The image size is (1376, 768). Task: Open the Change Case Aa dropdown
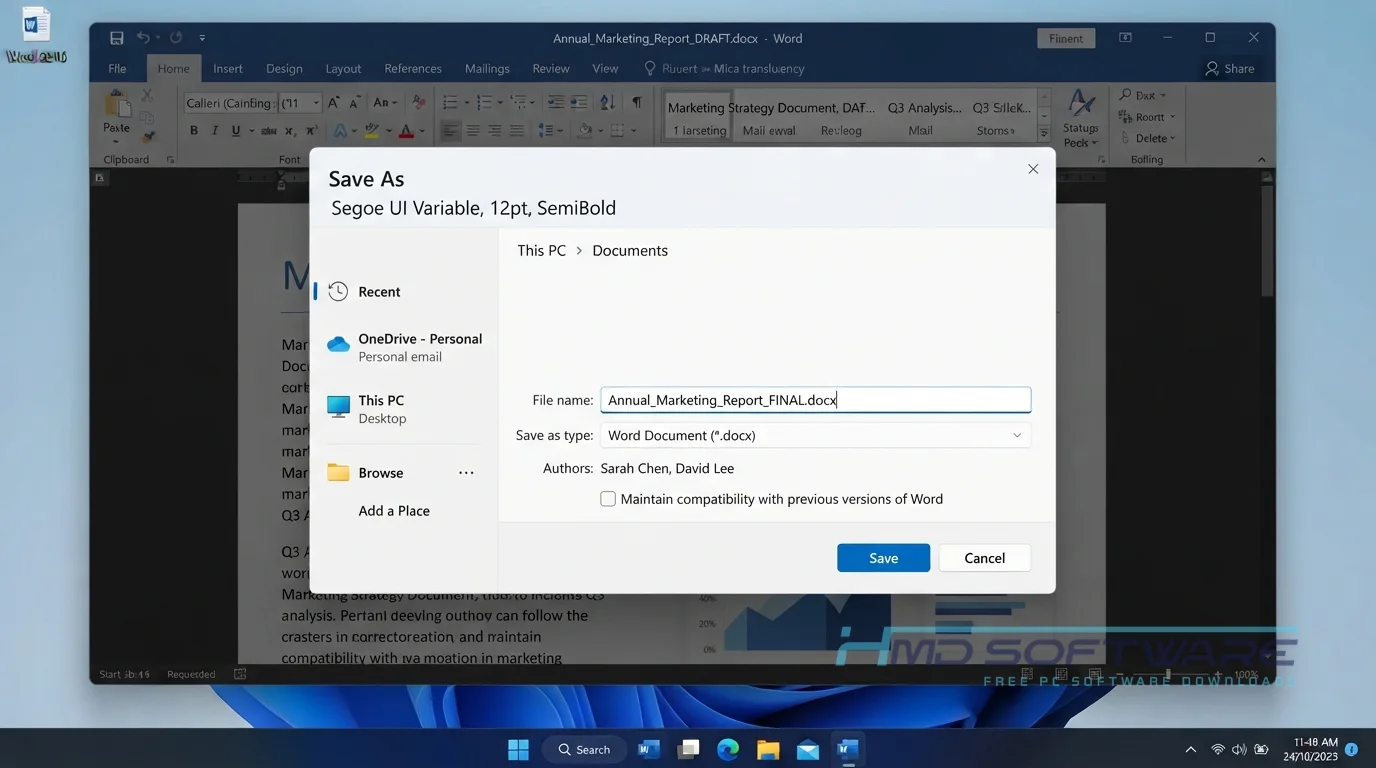click(x=385, y=103)
